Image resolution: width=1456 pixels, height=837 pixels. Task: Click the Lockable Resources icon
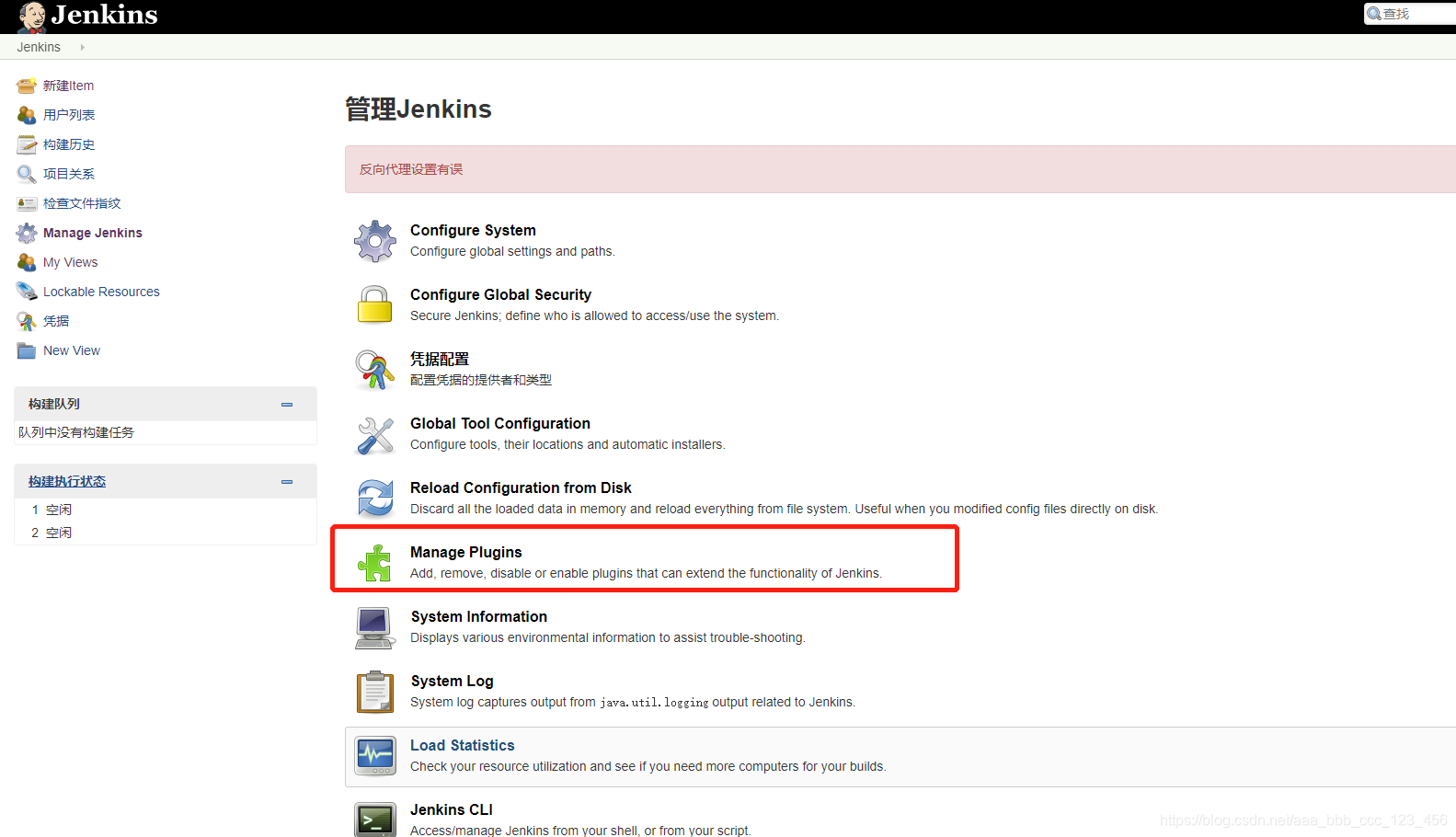[27, 292]
